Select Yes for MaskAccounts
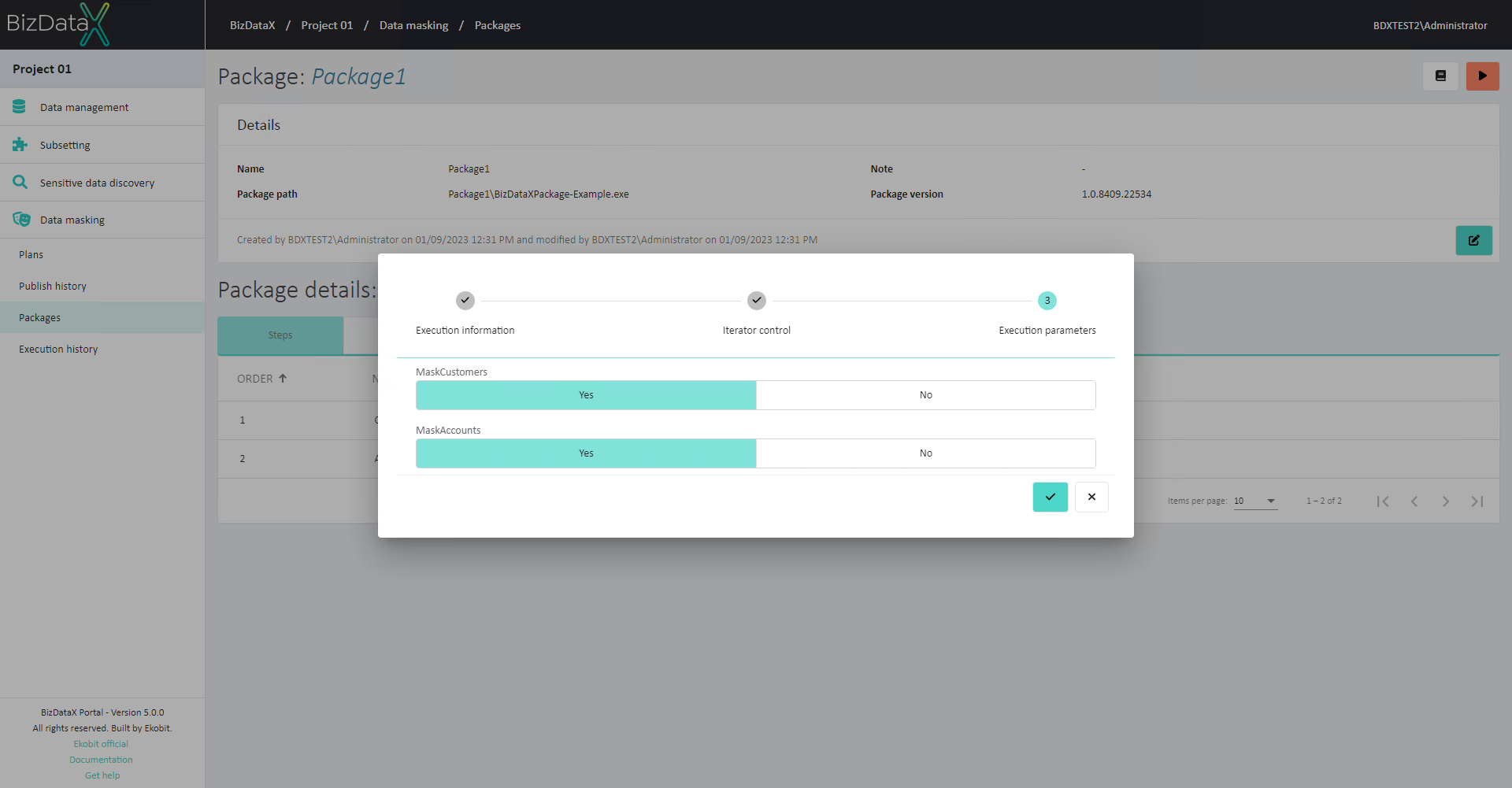The image size is (1512, 788). click(586, 453)
